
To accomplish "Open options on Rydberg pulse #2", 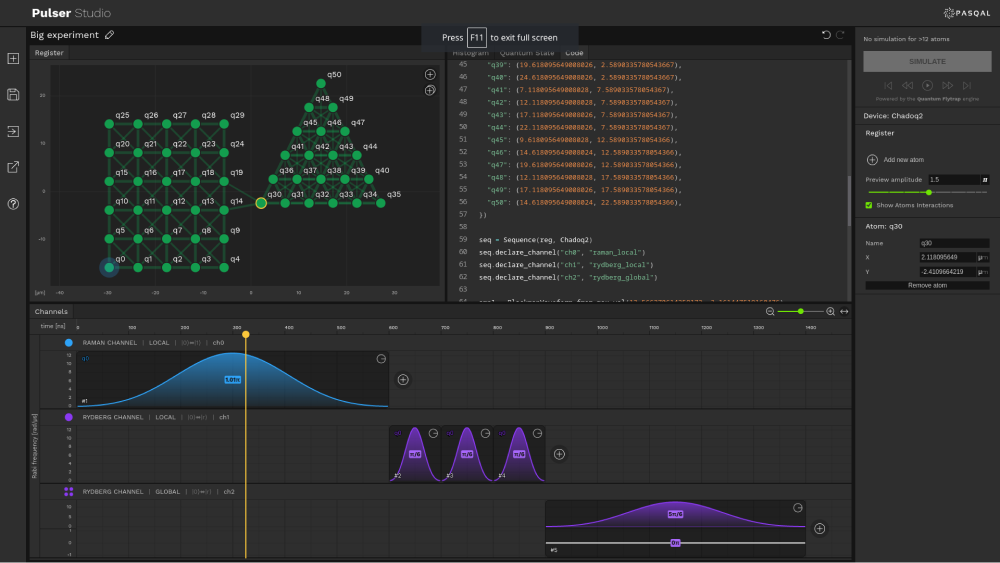I will click(433, 433).
